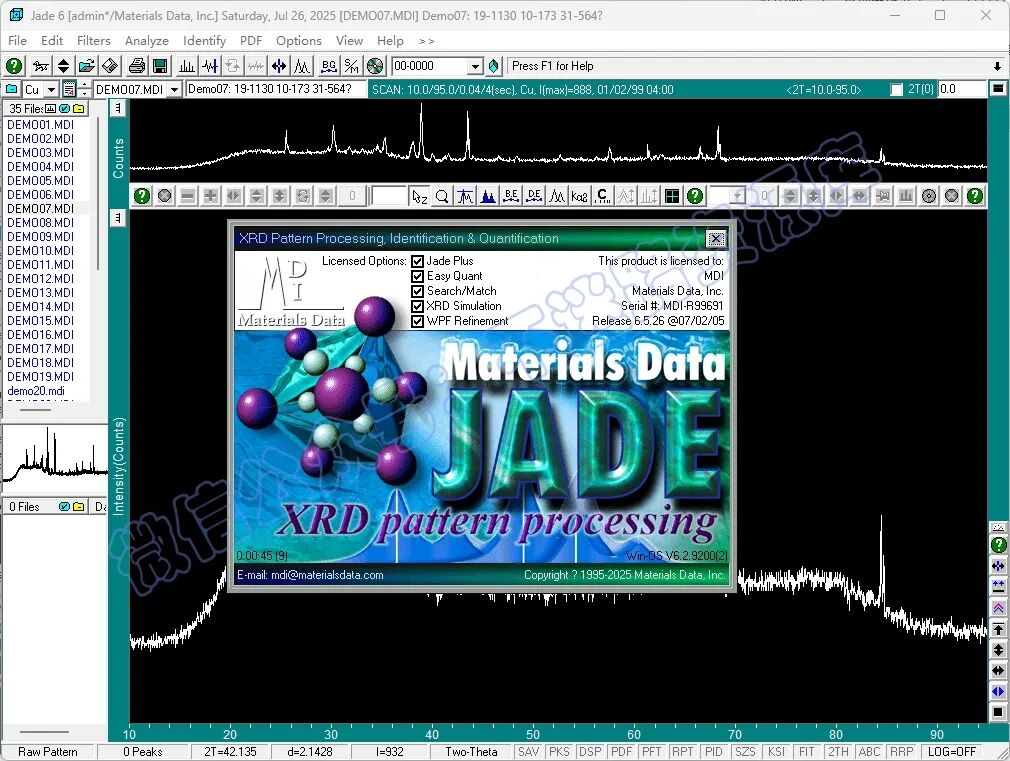Click the pattern smoothing waveform icon
The height and width of the screenshot is (761, 1010).
[x=210, y=66]
